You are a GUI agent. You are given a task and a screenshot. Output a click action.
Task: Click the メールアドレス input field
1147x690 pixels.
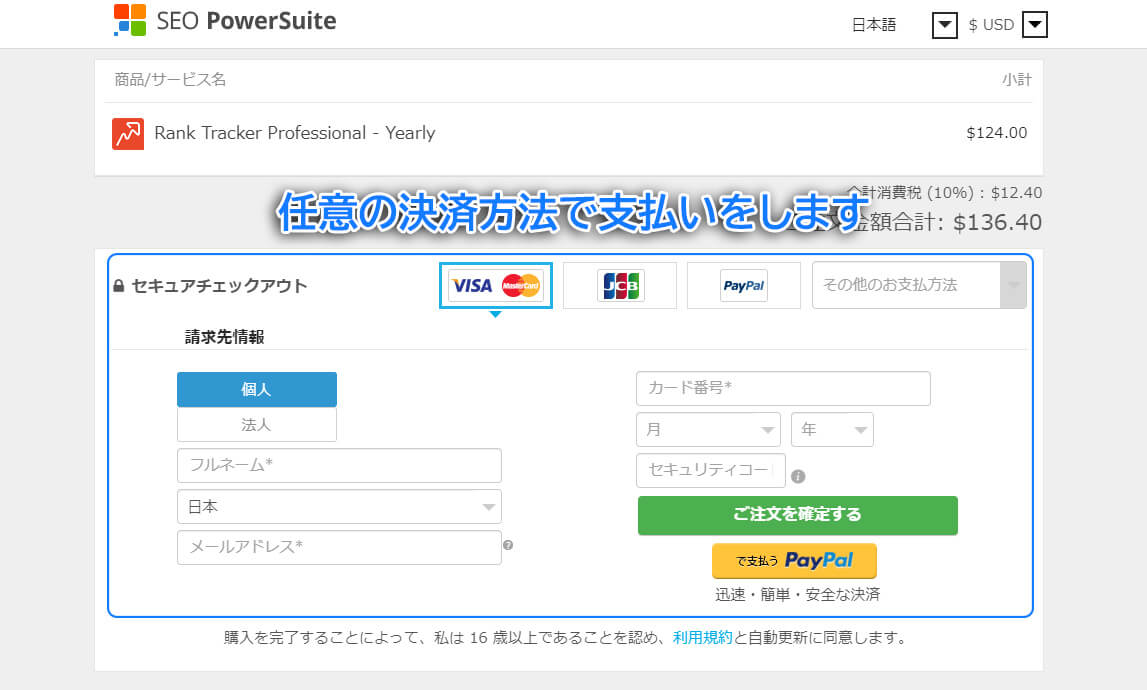pos(339,547)
